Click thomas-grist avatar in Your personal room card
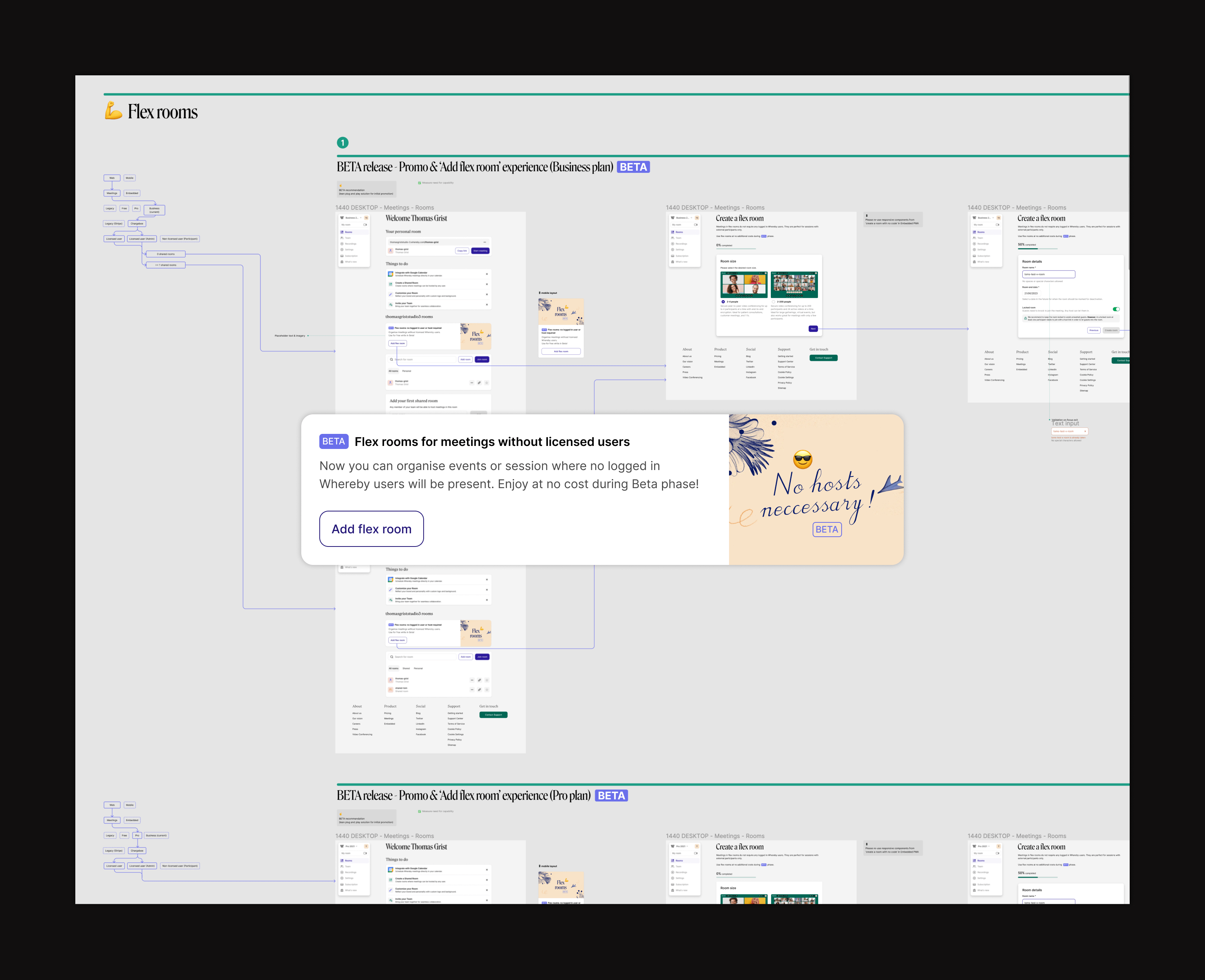The image size is (1205, 980). (390, 250)
